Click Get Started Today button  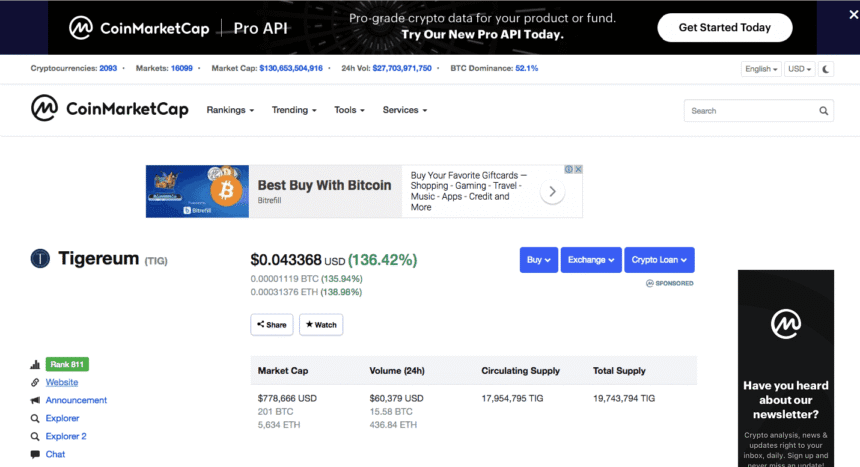coord(725,27)
